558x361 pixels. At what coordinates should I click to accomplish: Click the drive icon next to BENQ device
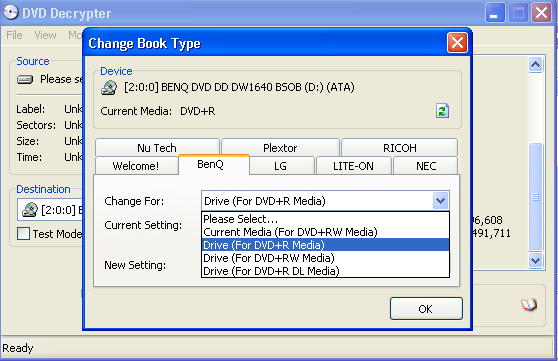pyautogui.click(x=109, y=88)
